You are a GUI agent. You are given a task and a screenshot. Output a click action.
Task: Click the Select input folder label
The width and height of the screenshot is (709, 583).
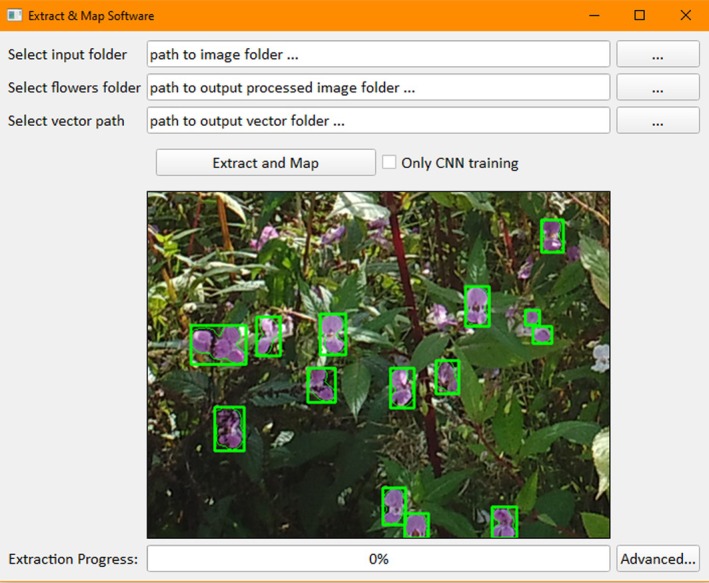[x=67, y=54]
